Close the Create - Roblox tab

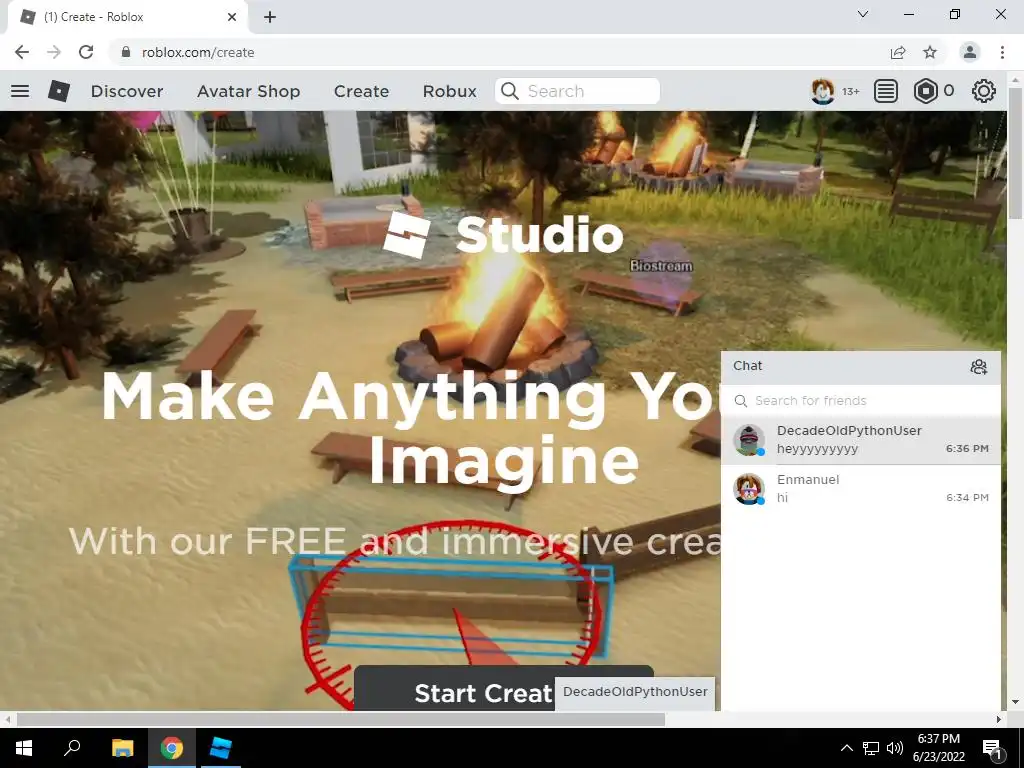coord(232,17)
